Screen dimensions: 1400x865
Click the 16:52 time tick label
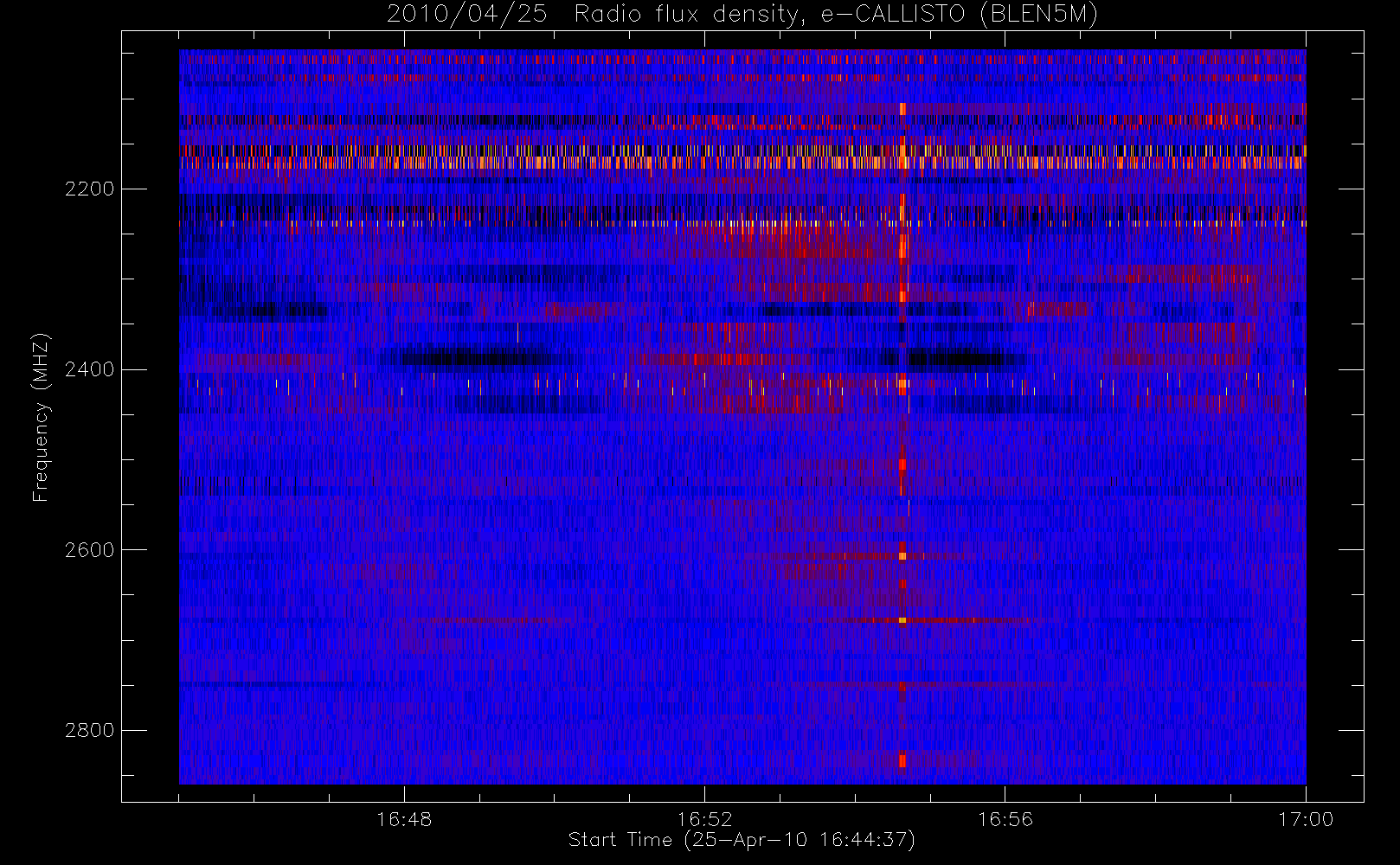coord(704,818)
